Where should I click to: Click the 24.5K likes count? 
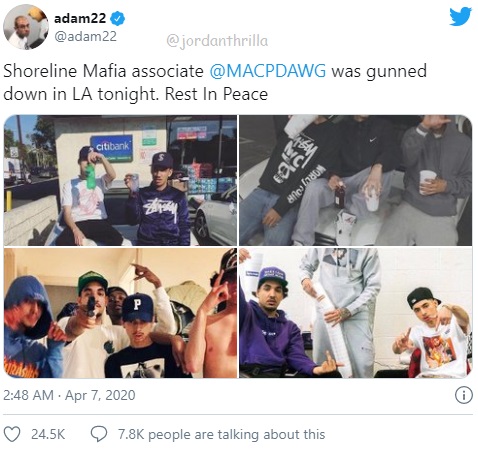[x=48, y=434]
